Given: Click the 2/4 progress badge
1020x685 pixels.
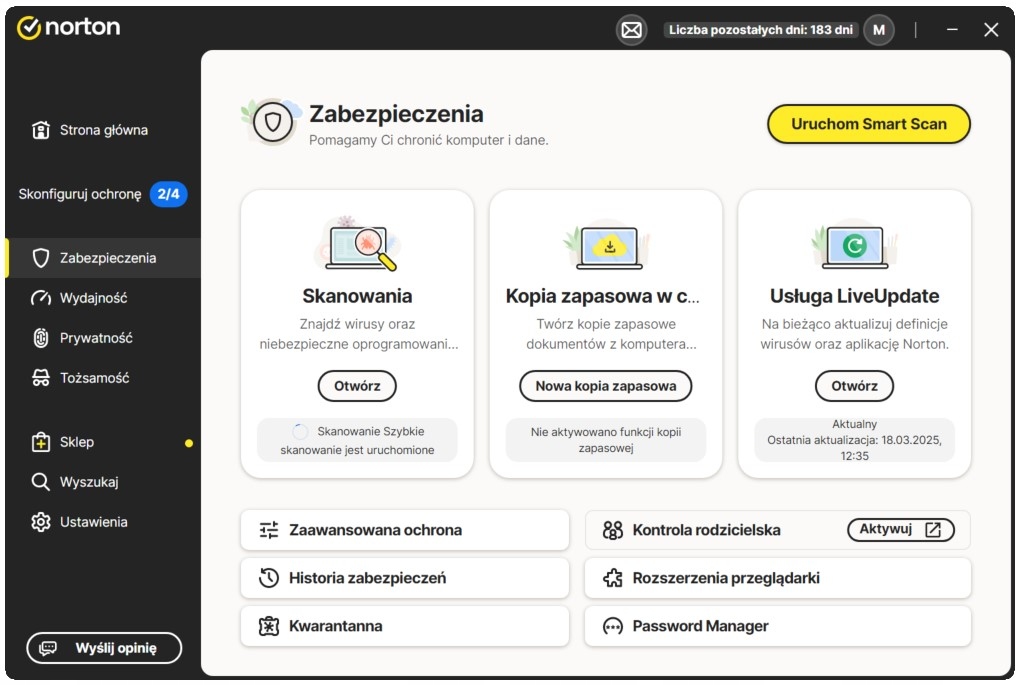Looking at the screenshot, I should pos(168,194).
